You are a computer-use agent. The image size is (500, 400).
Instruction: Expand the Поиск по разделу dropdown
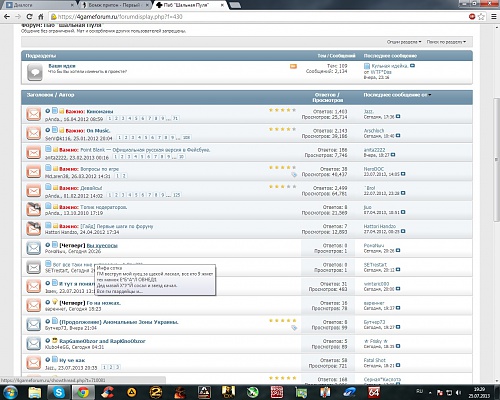(446, 42)
